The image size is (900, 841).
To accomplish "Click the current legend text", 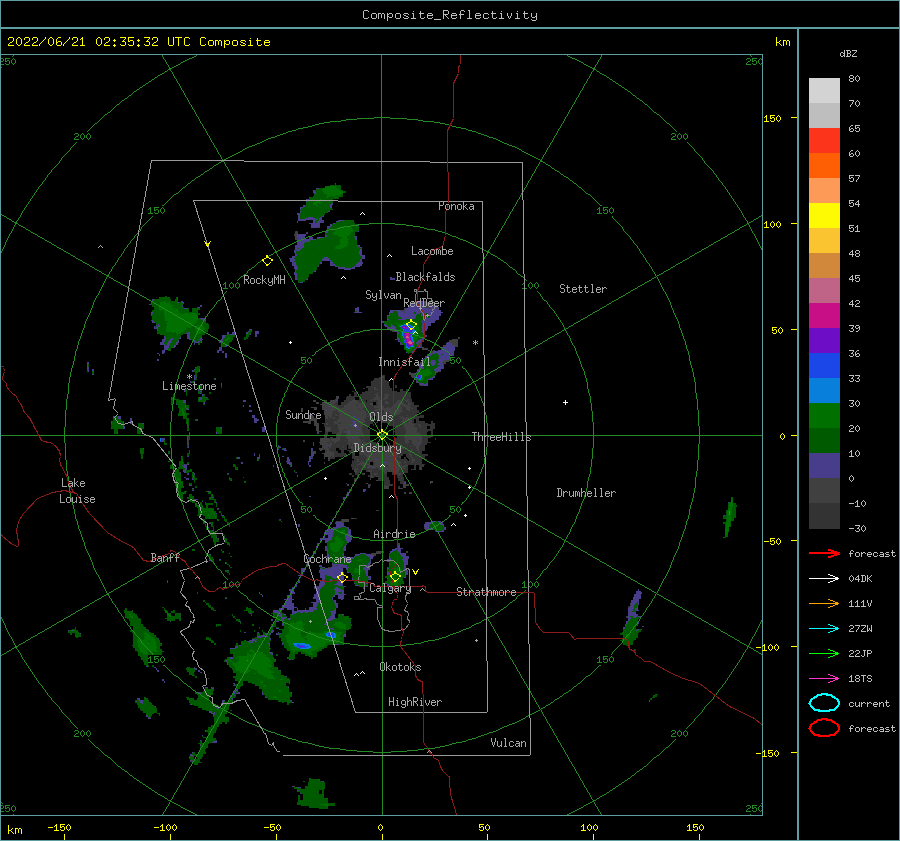I will [x=869, y=704].
